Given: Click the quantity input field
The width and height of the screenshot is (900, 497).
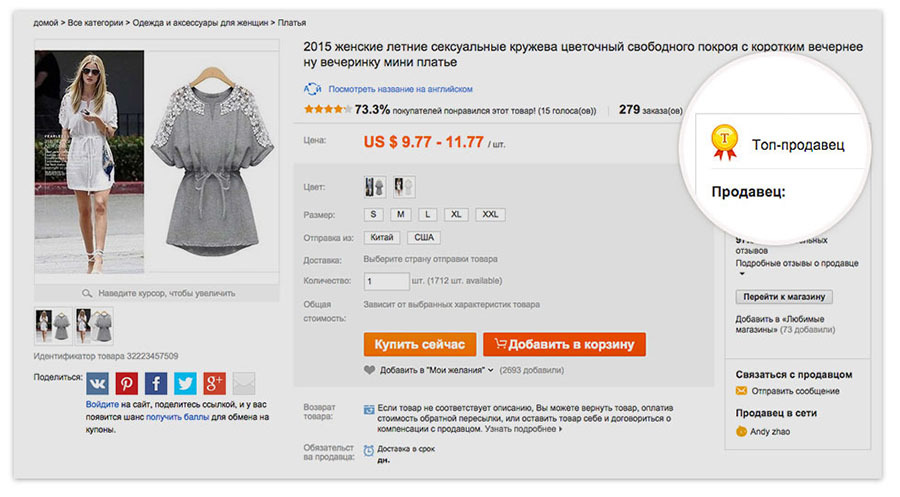Looking at the screenshot, I should point(387,282).
